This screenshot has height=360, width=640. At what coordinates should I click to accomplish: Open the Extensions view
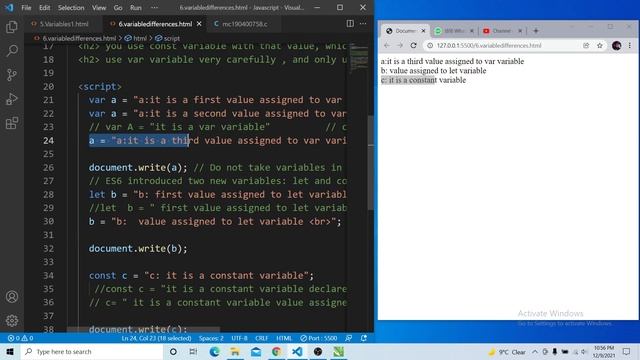[12, 123]
